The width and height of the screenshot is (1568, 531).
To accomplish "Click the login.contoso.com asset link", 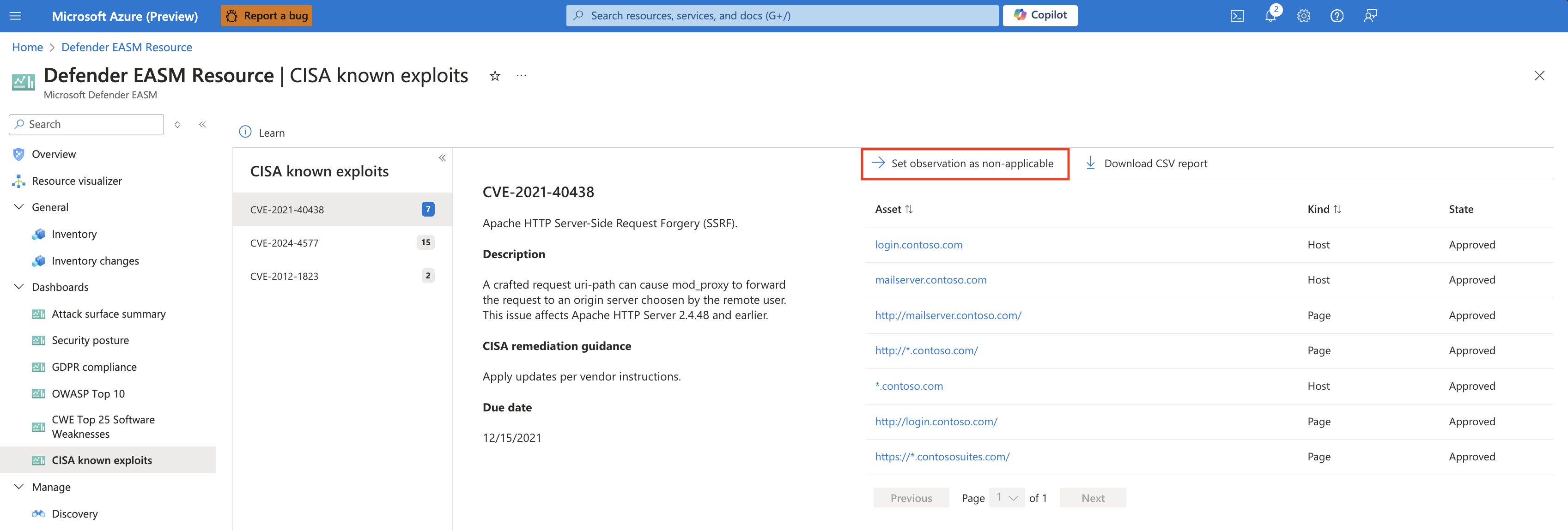I will tap(918, 244).
